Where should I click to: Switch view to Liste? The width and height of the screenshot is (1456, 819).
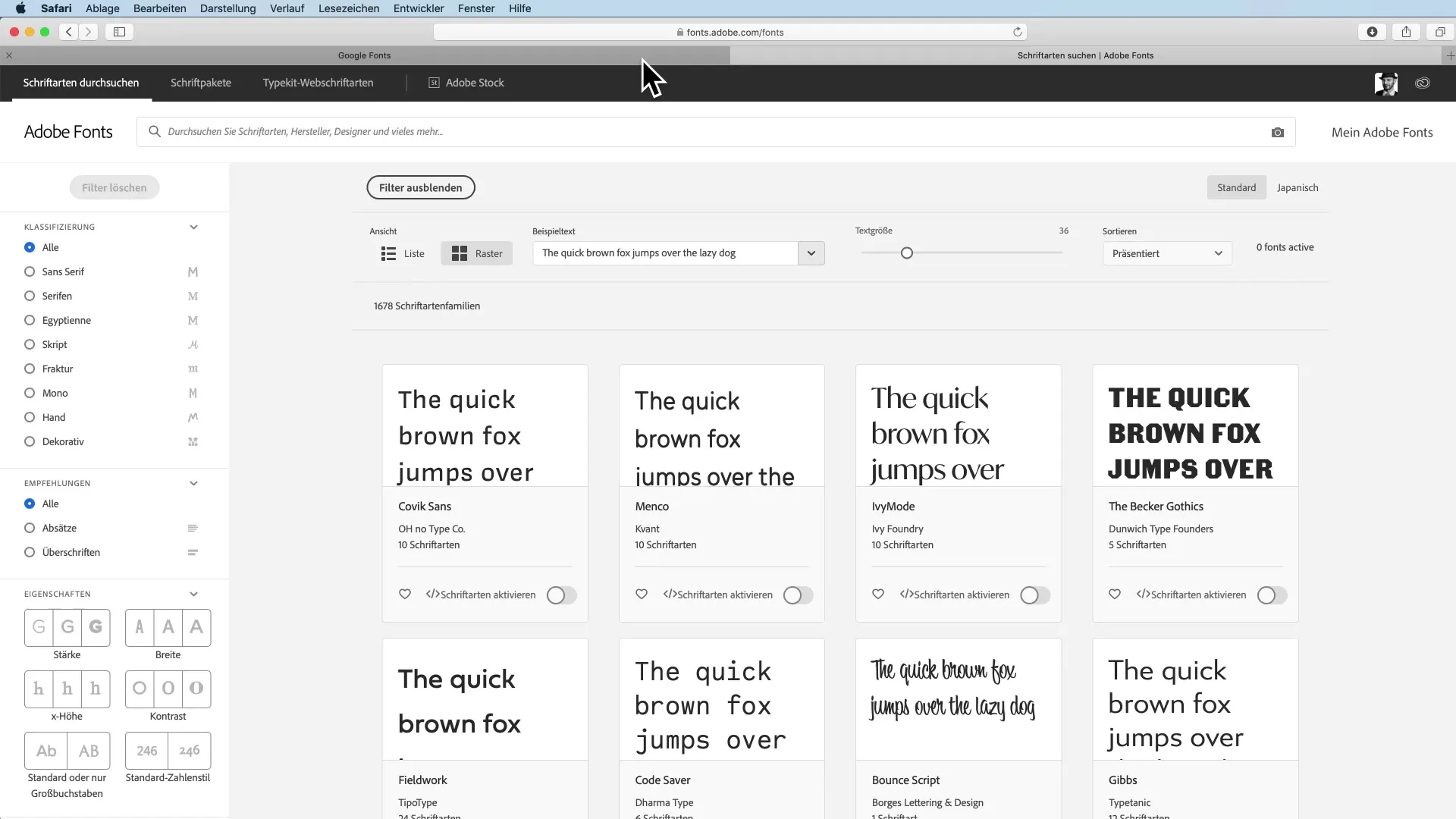pyautogui.click(x=403, y=253)
